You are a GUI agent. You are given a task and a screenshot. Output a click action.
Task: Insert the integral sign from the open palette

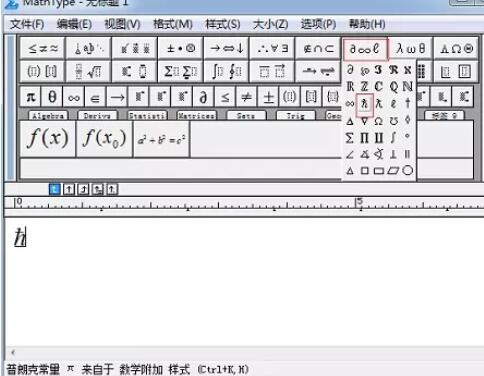coord(393,137)
